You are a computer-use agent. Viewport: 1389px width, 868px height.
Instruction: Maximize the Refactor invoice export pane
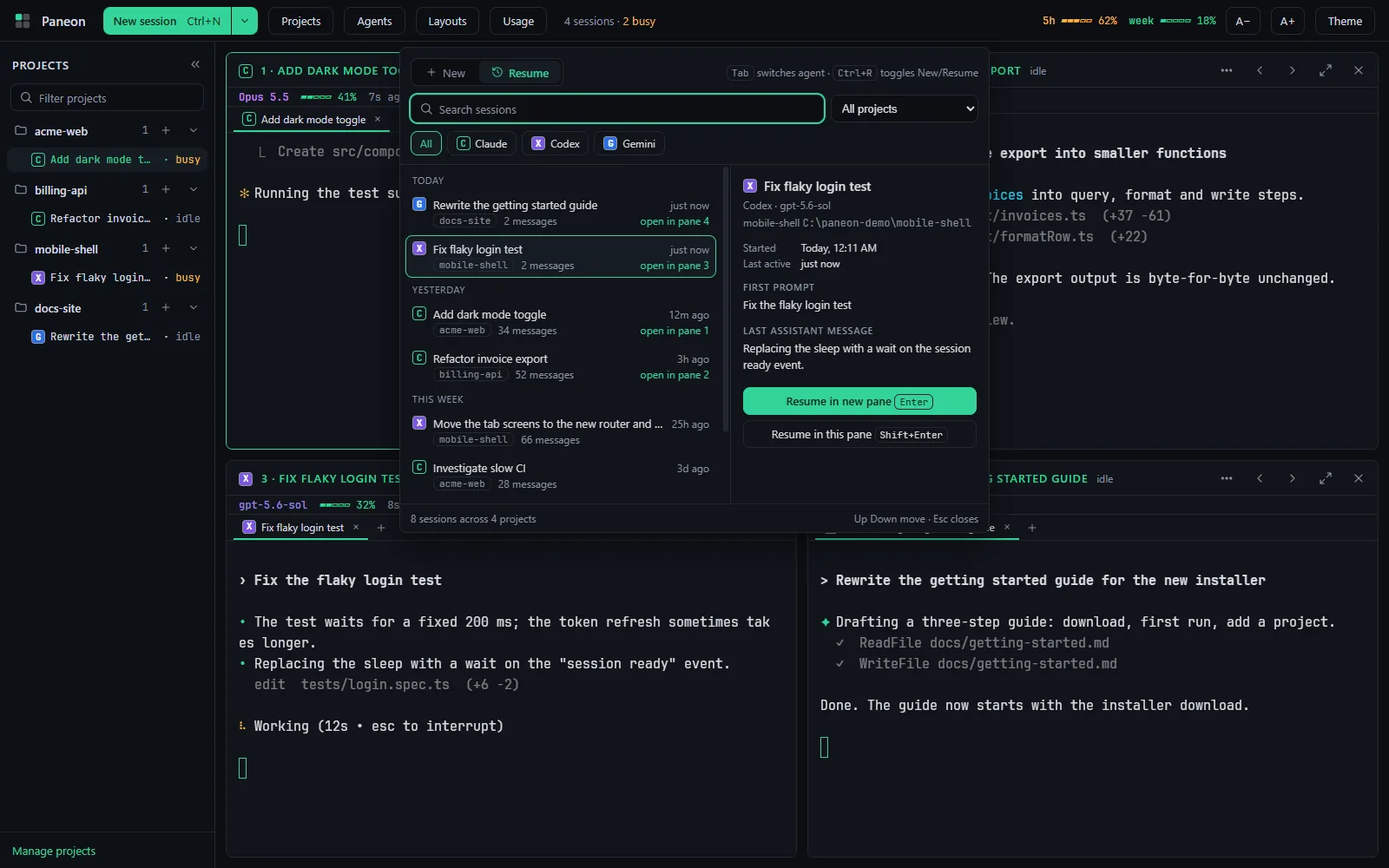tap(1326, 70)
